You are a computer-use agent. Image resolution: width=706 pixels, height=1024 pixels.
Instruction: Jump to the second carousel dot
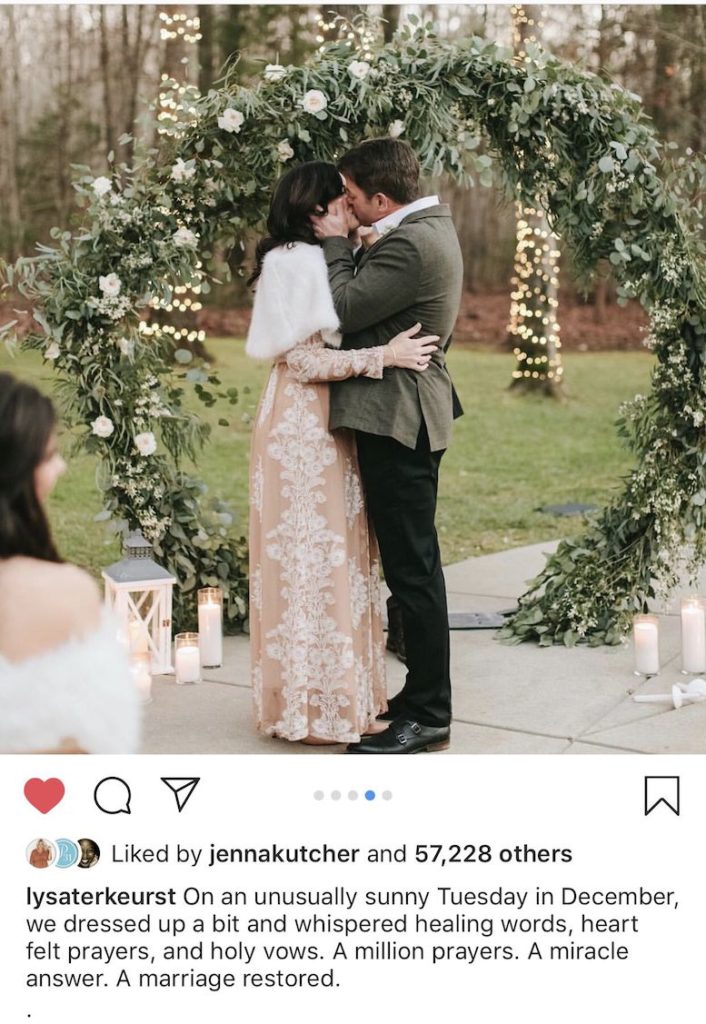[336, 795]
